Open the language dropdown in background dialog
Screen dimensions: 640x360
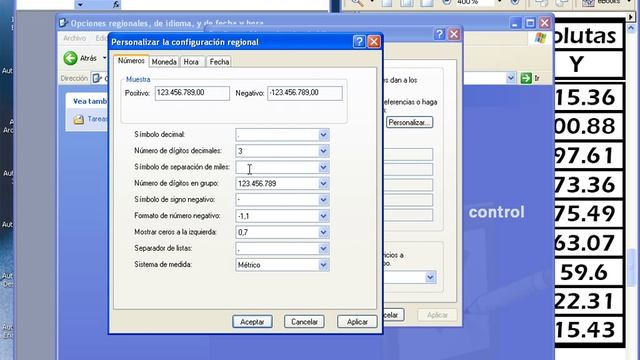click(x=430, y=278)
